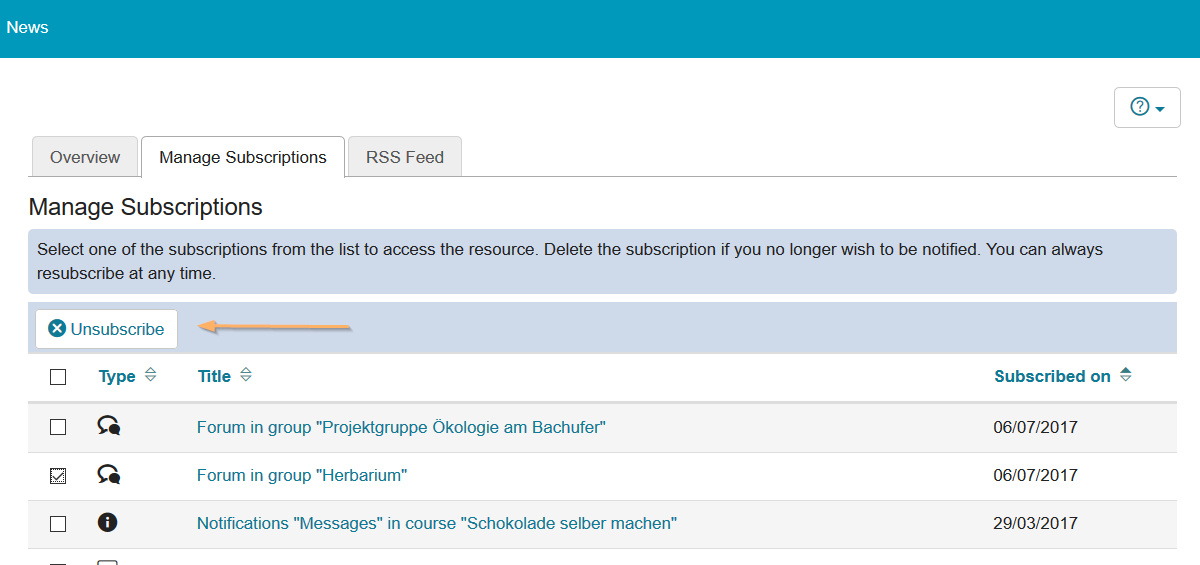Sort by Subscribed on arrows icon
The height and width of the screenshot is (565, 1200).
pyautogui.click(x=1126, y=376)
